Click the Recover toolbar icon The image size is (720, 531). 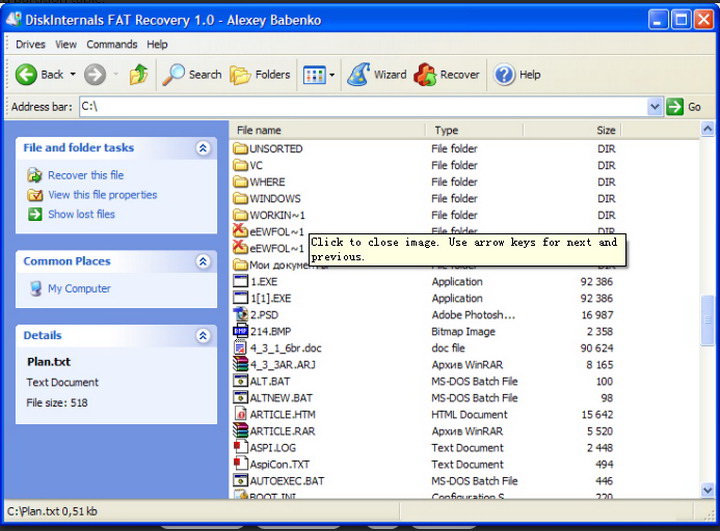pos(426,74)
